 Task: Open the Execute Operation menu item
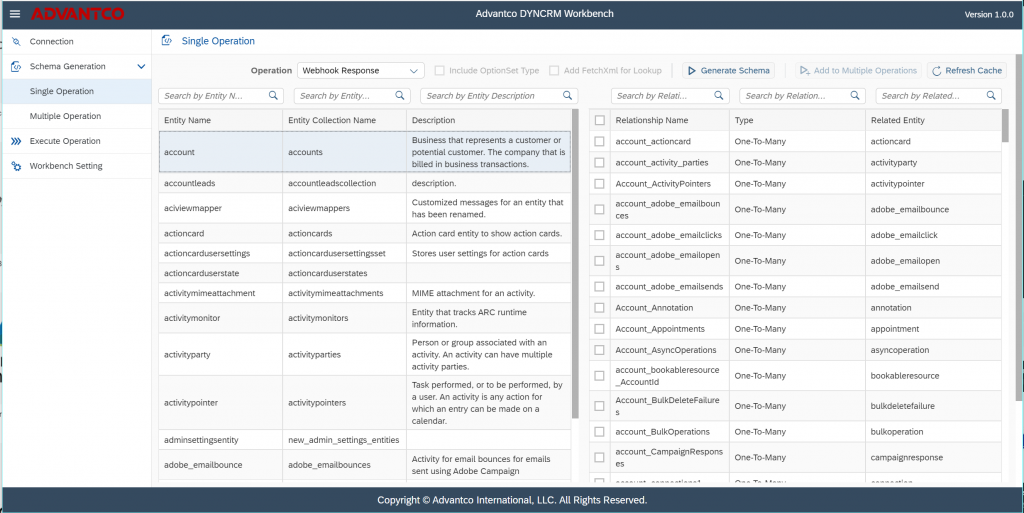(77, 141)
